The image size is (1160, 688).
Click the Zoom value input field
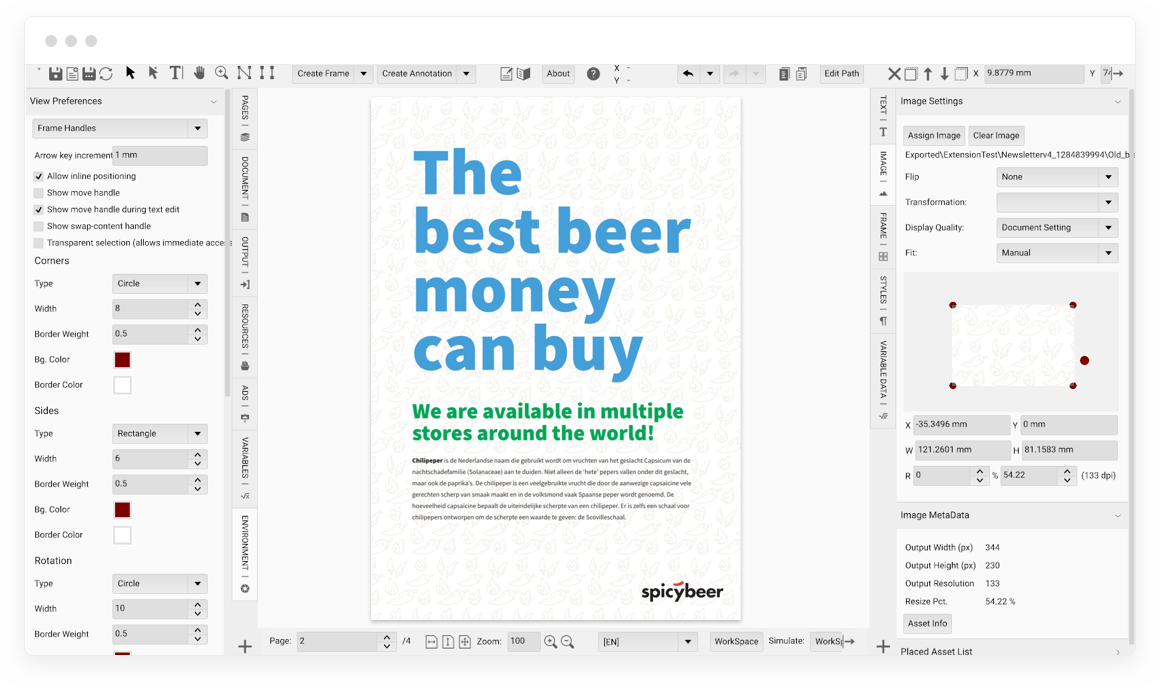pyautogui.click(x=524, y=641)
